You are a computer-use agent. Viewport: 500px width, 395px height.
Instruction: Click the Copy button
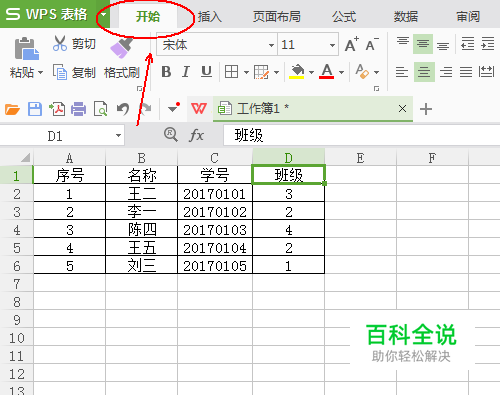coord(74,72)
